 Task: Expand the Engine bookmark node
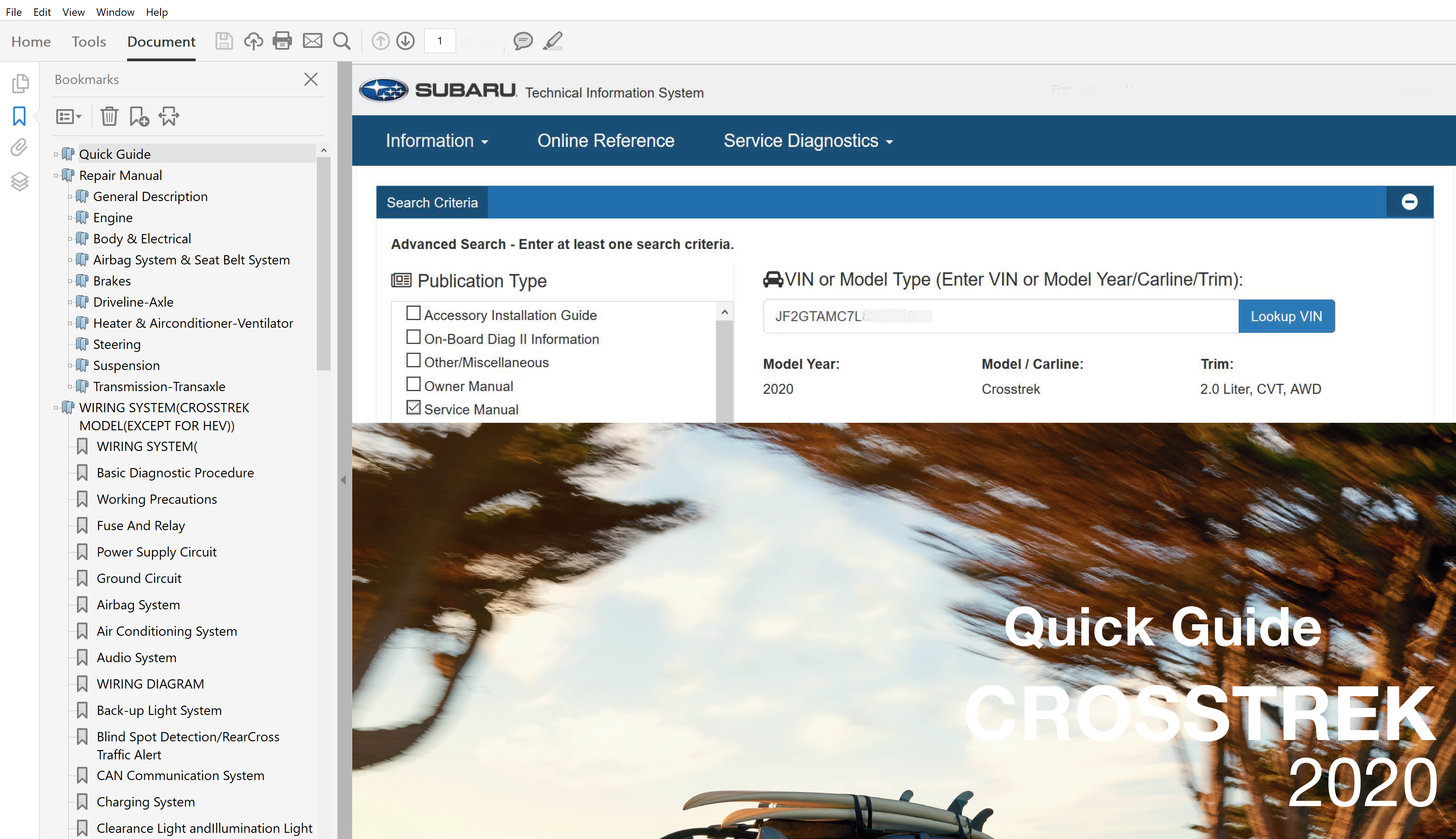(70, 218)
